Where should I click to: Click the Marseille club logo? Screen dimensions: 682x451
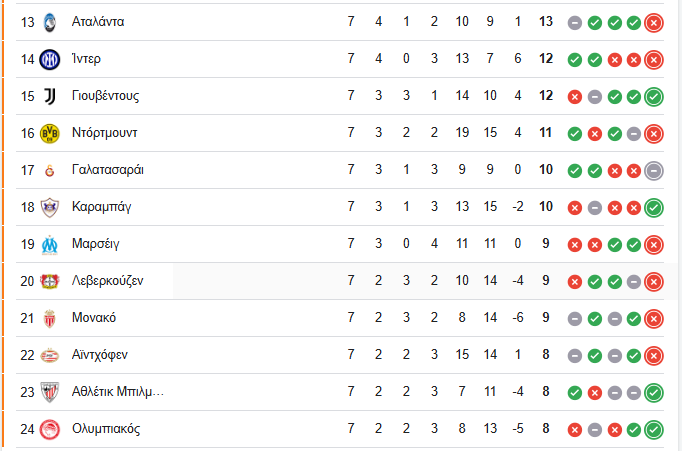pos(49,244)
